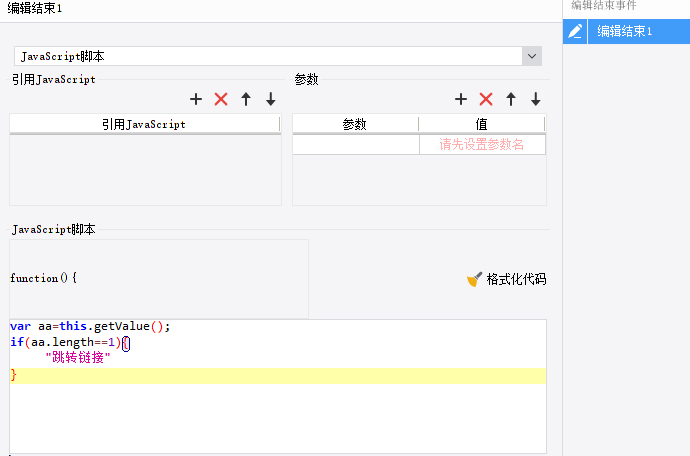
Task: Move referenced JavaScript entry up
Action: 246,99
